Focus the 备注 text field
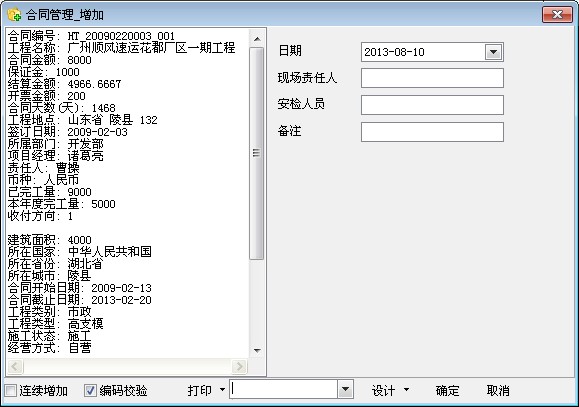 (x=432, y=132)
